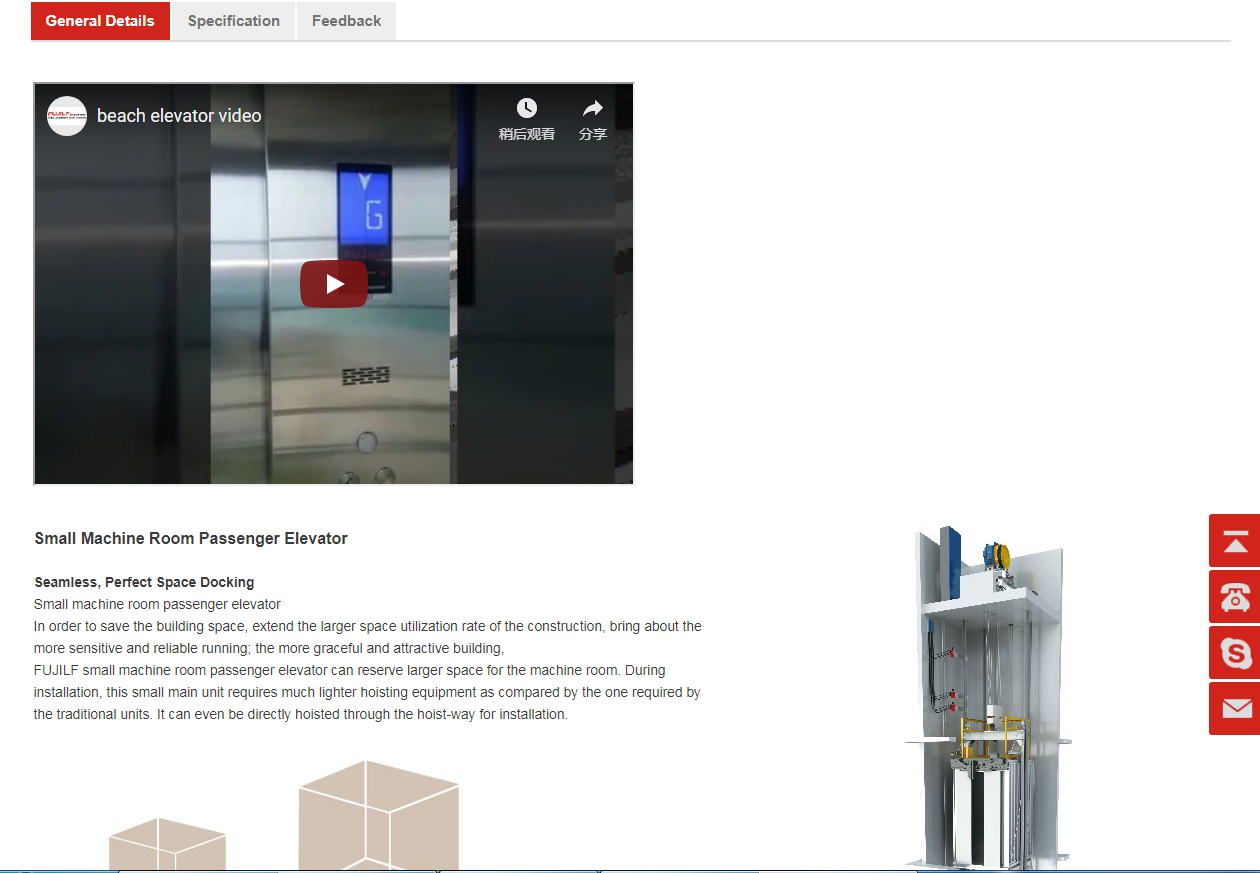Click the line "In order to save the building space"
Image resolution: width=1260 pixels, height=873 pixels.
[367, 626]
